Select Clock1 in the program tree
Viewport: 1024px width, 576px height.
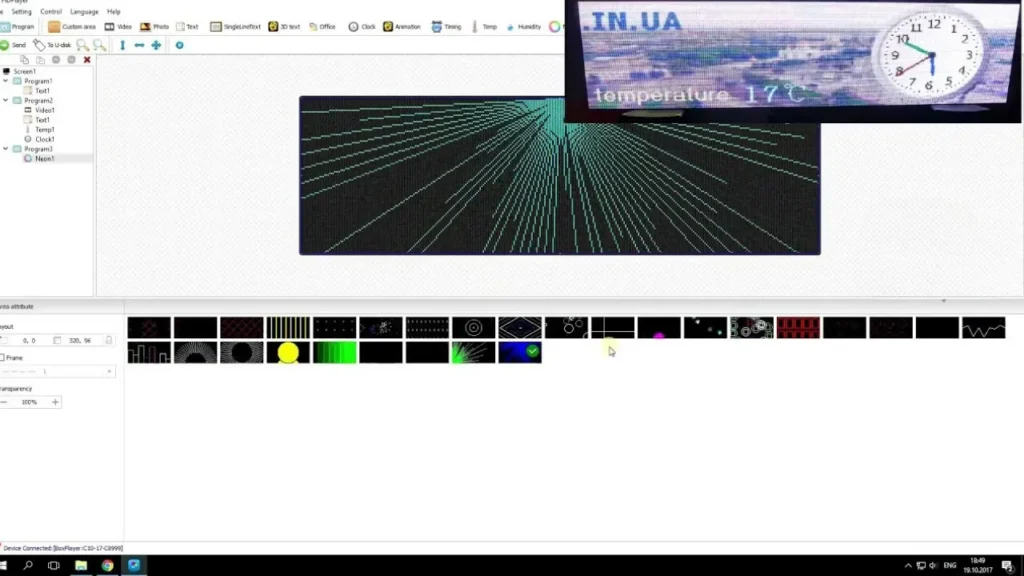[x=45, y=139]
